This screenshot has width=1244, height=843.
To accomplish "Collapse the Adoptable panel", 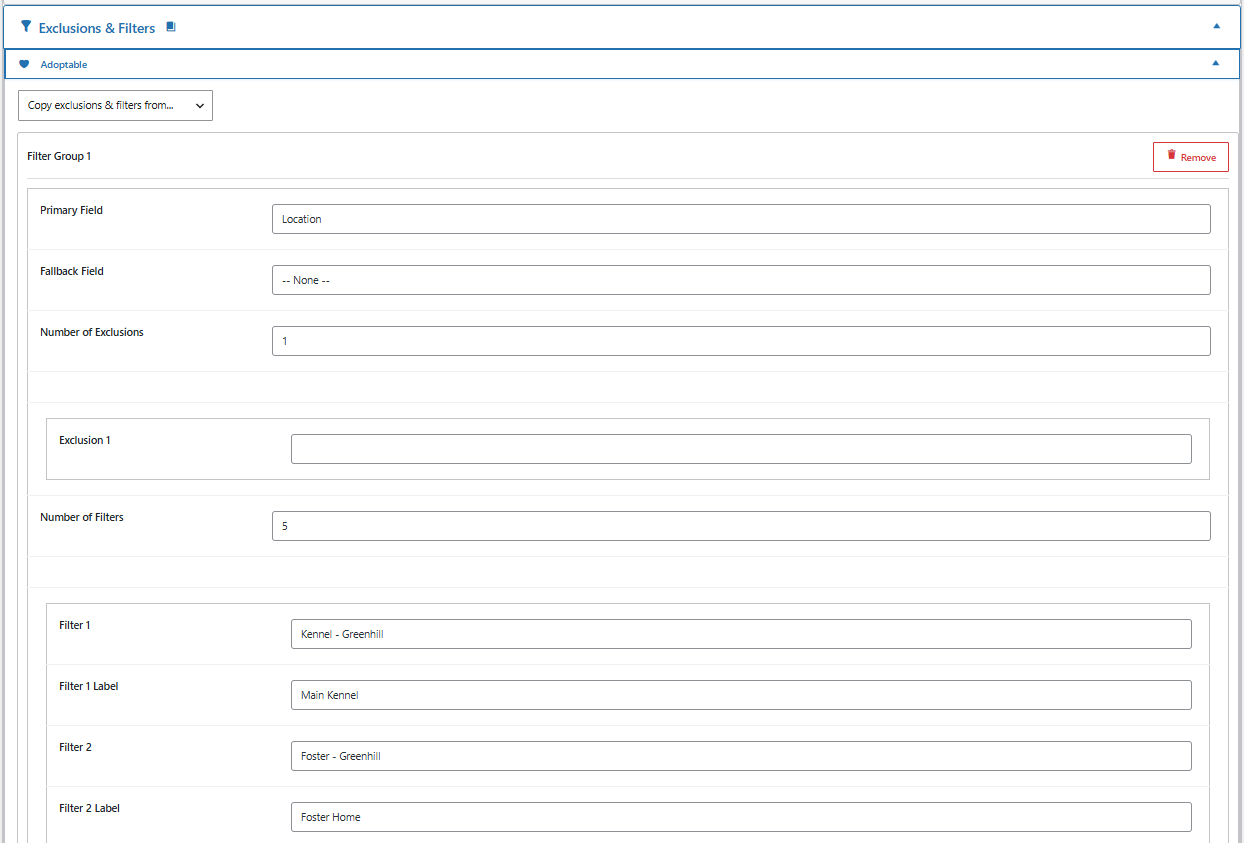I will (x=1216, y=63).
